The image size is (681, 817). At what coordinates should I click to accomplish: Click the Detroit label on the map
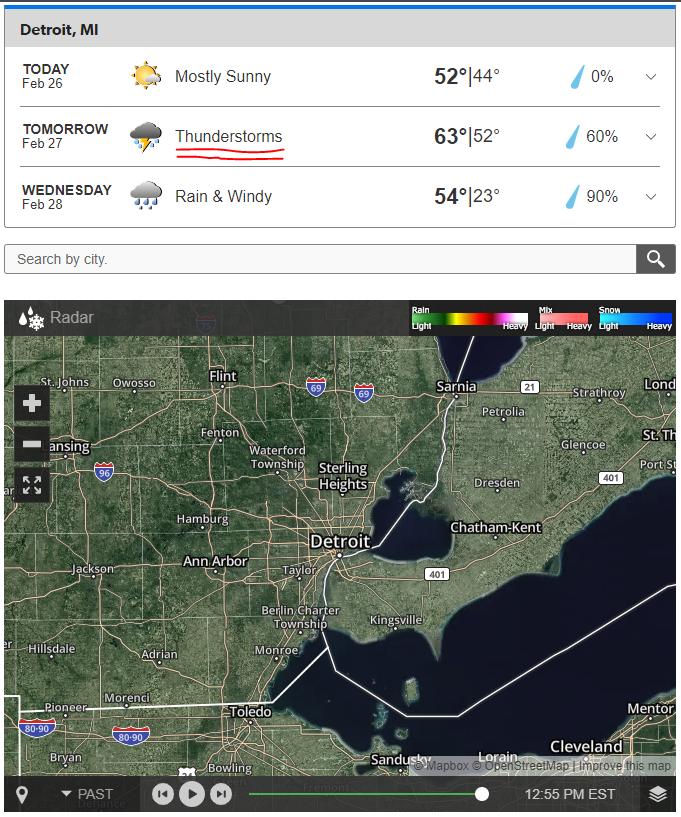[x=340, y=541]
